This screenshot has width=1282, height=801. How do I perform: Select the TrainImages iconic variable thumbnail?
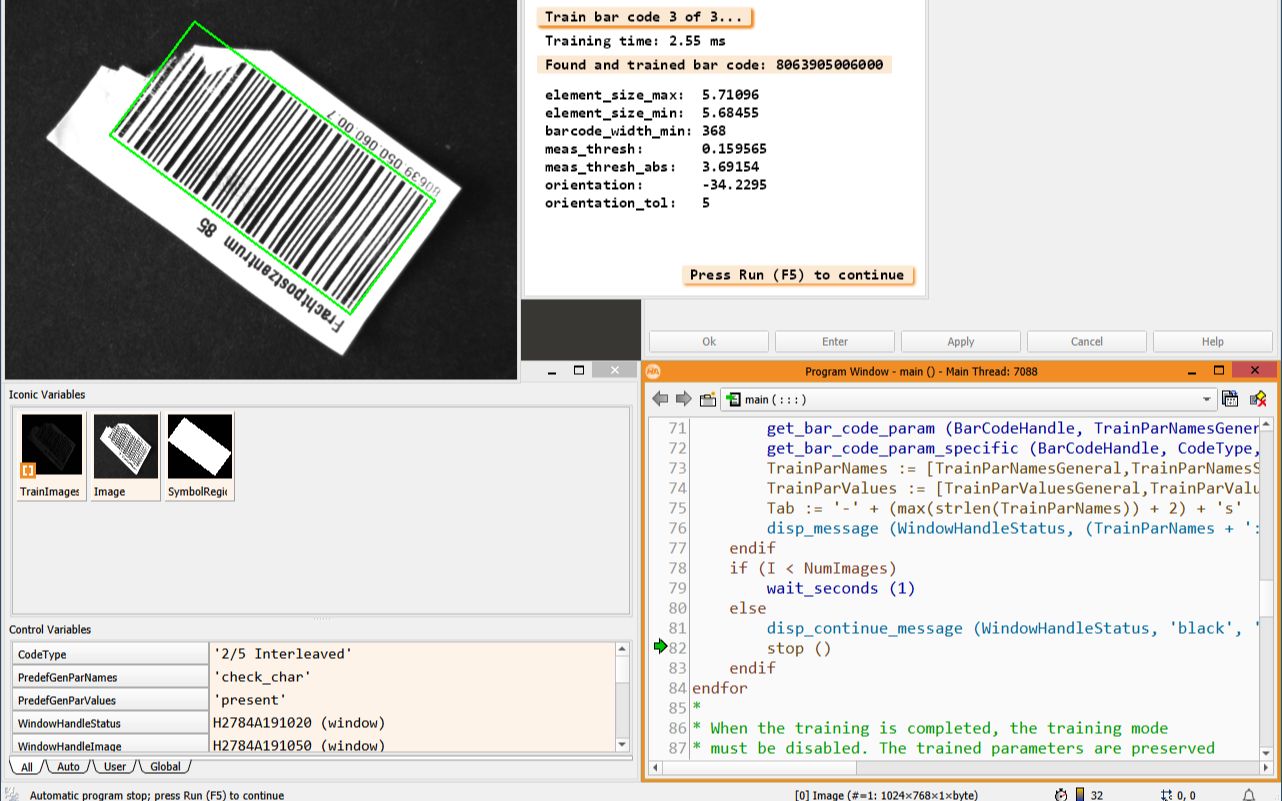point(51,456)
